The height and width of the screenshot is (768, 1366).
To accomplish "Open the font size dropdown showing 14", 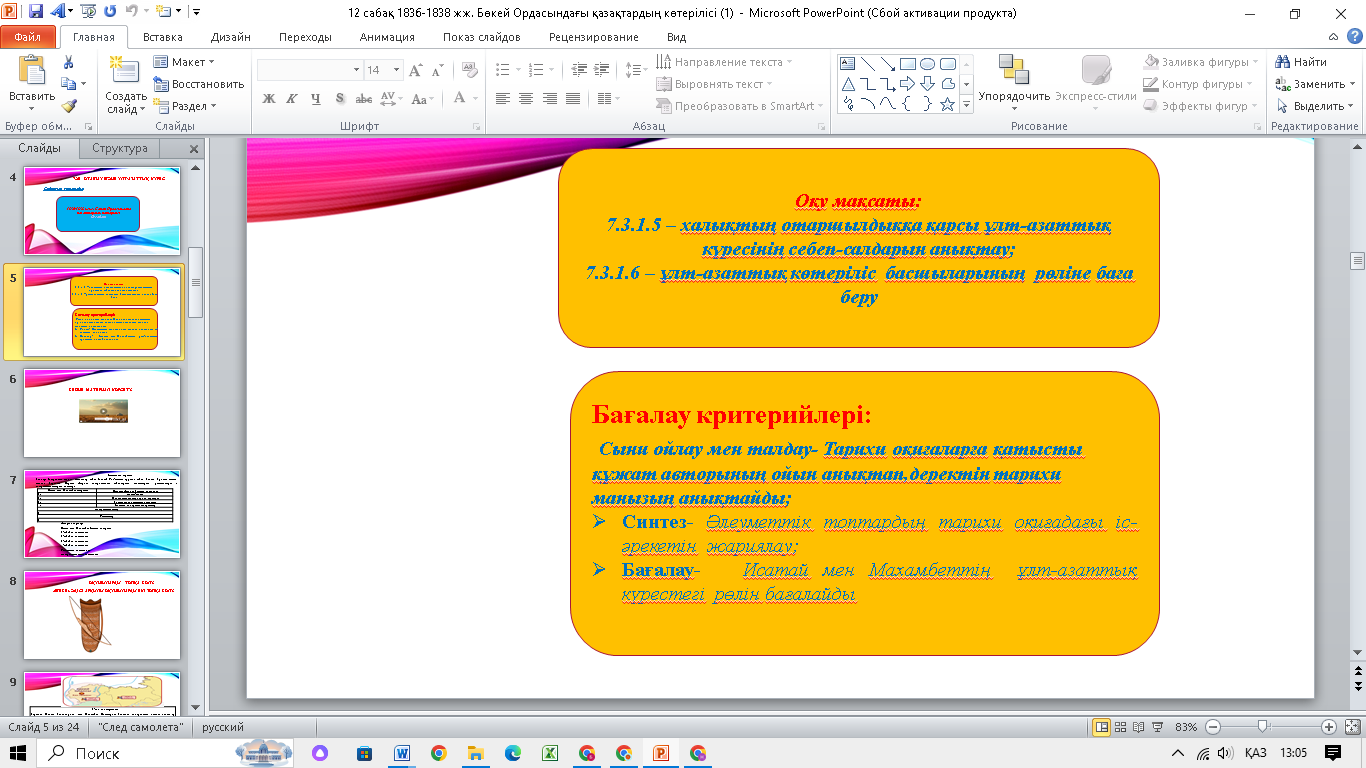I will pyautogui.click(x=397, y=70).
